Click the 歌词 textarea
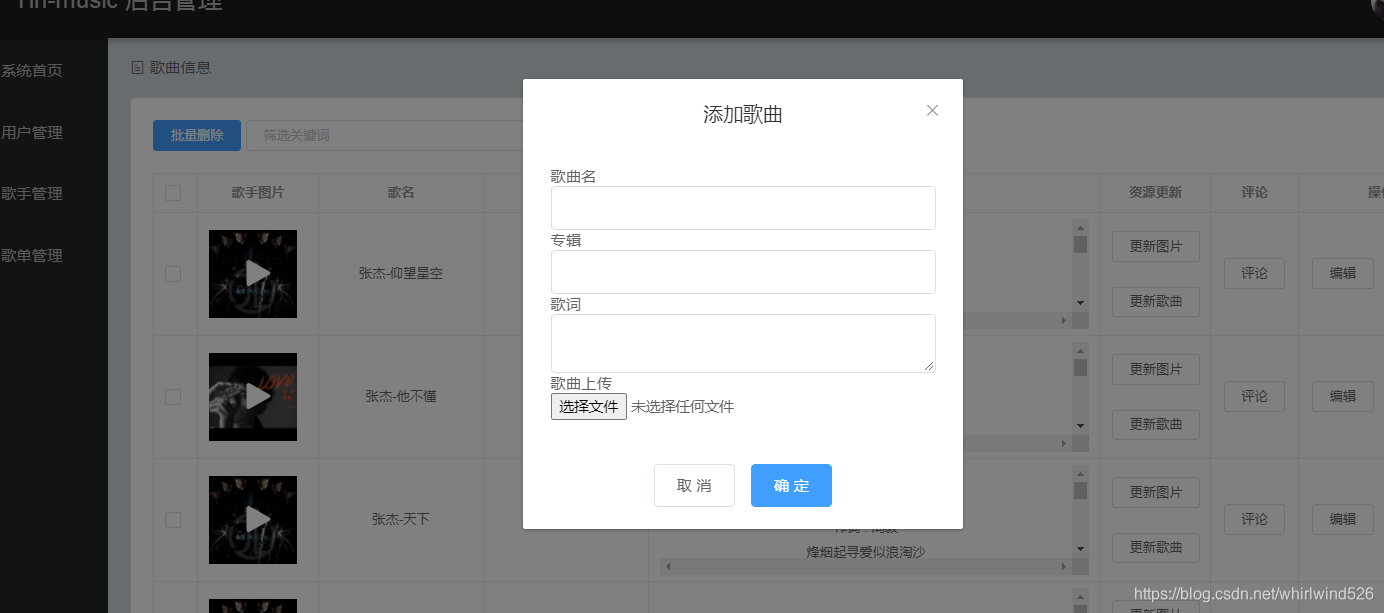Screen dimensions: 1384x613 tap(743, 343)
